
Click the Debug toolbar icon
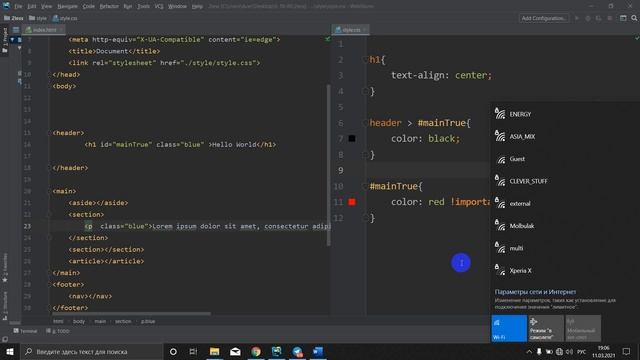tap(588, 18)
